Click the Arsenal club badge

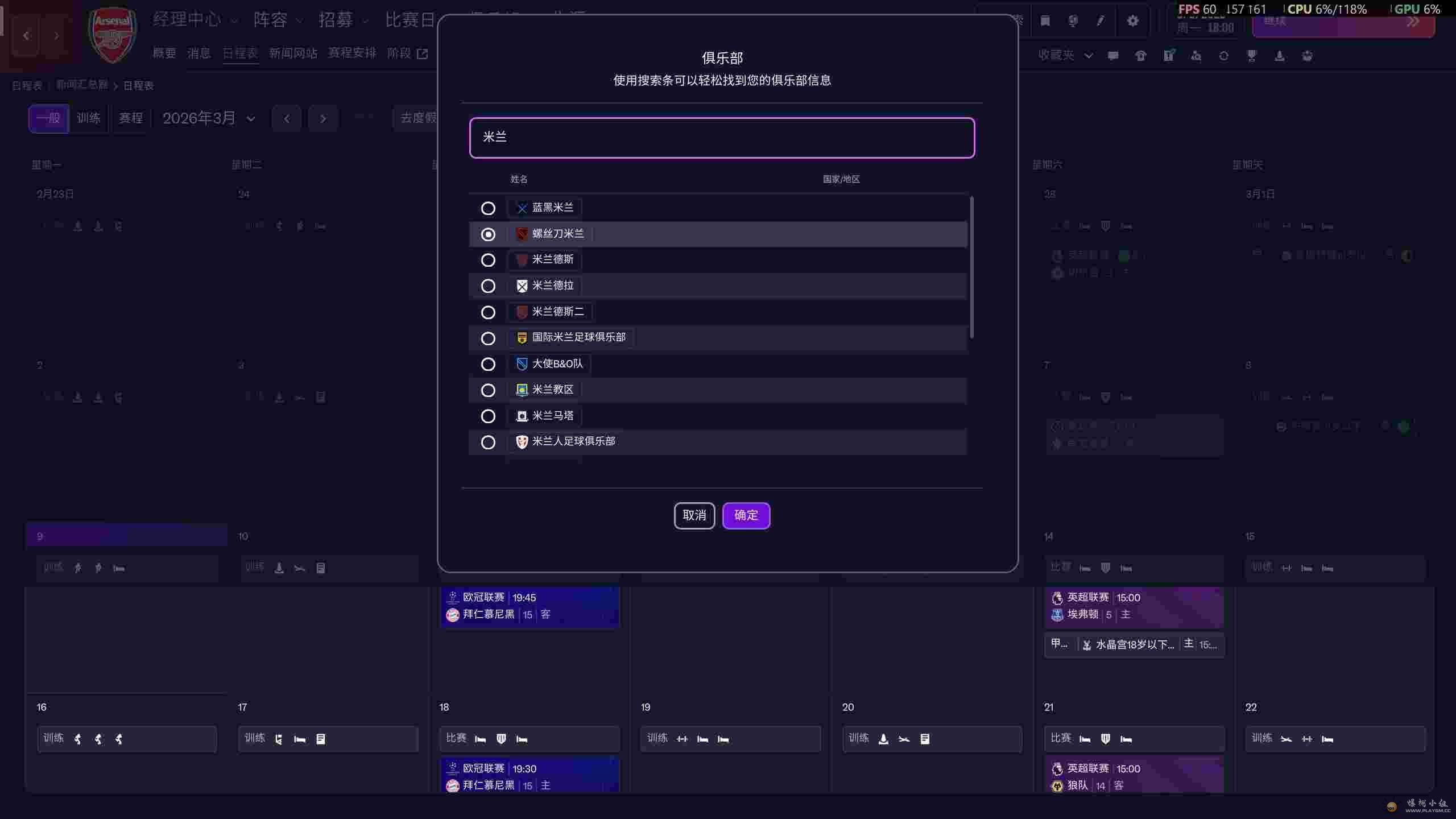point(113,35)
